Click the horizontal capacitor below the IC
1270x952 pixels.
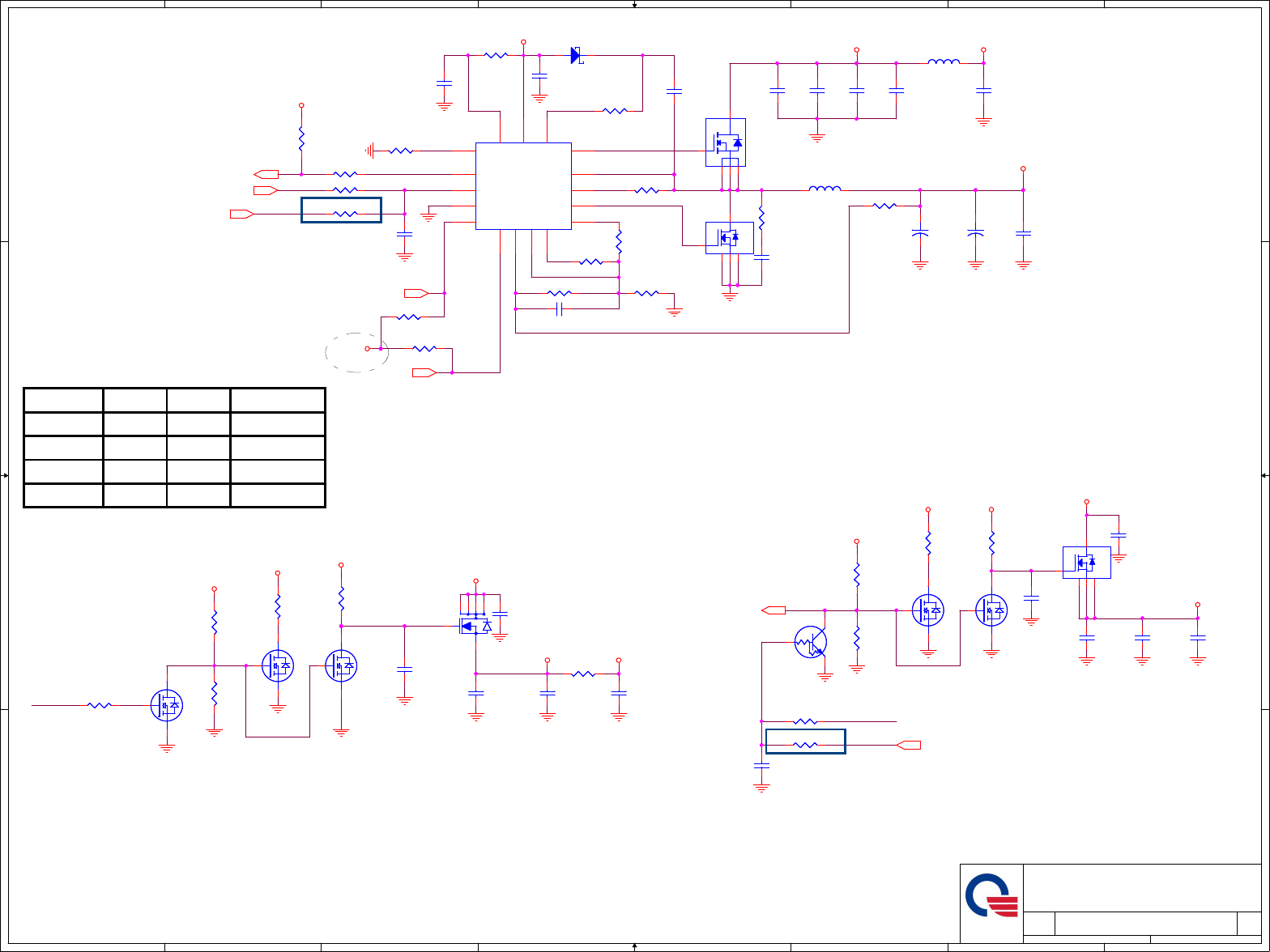pyautogui.click(x=559, y=309)
